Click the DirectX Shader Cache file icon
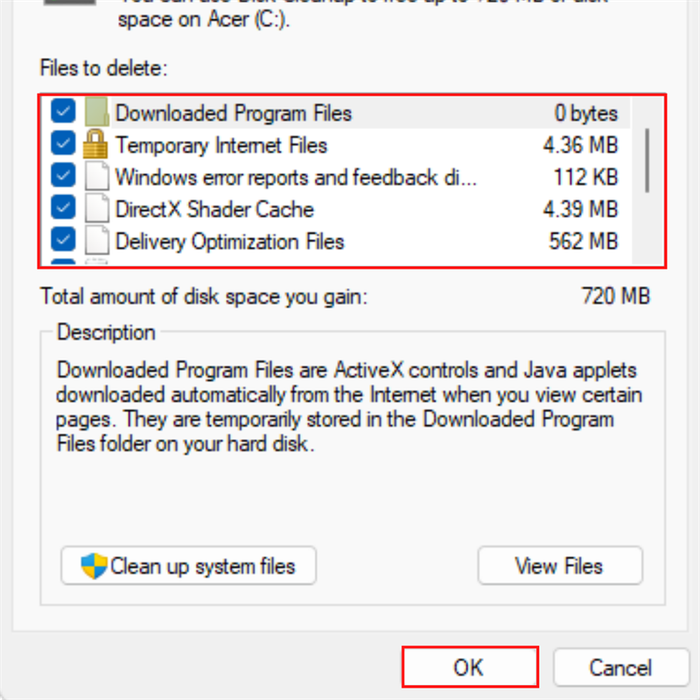 (x=96, y=210)
